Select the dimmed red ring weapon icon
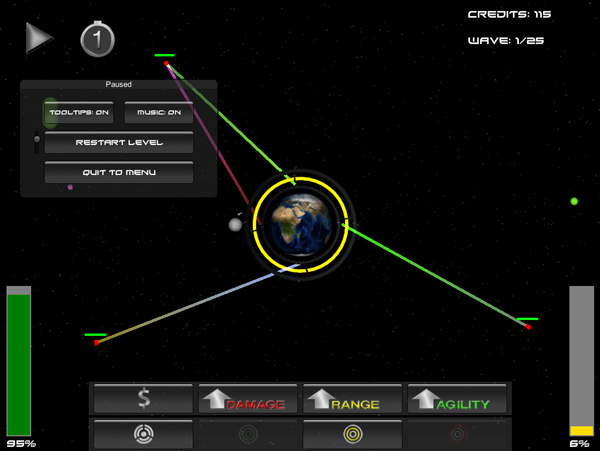This screenshot has height=451, width=600. tap(457, 434)
